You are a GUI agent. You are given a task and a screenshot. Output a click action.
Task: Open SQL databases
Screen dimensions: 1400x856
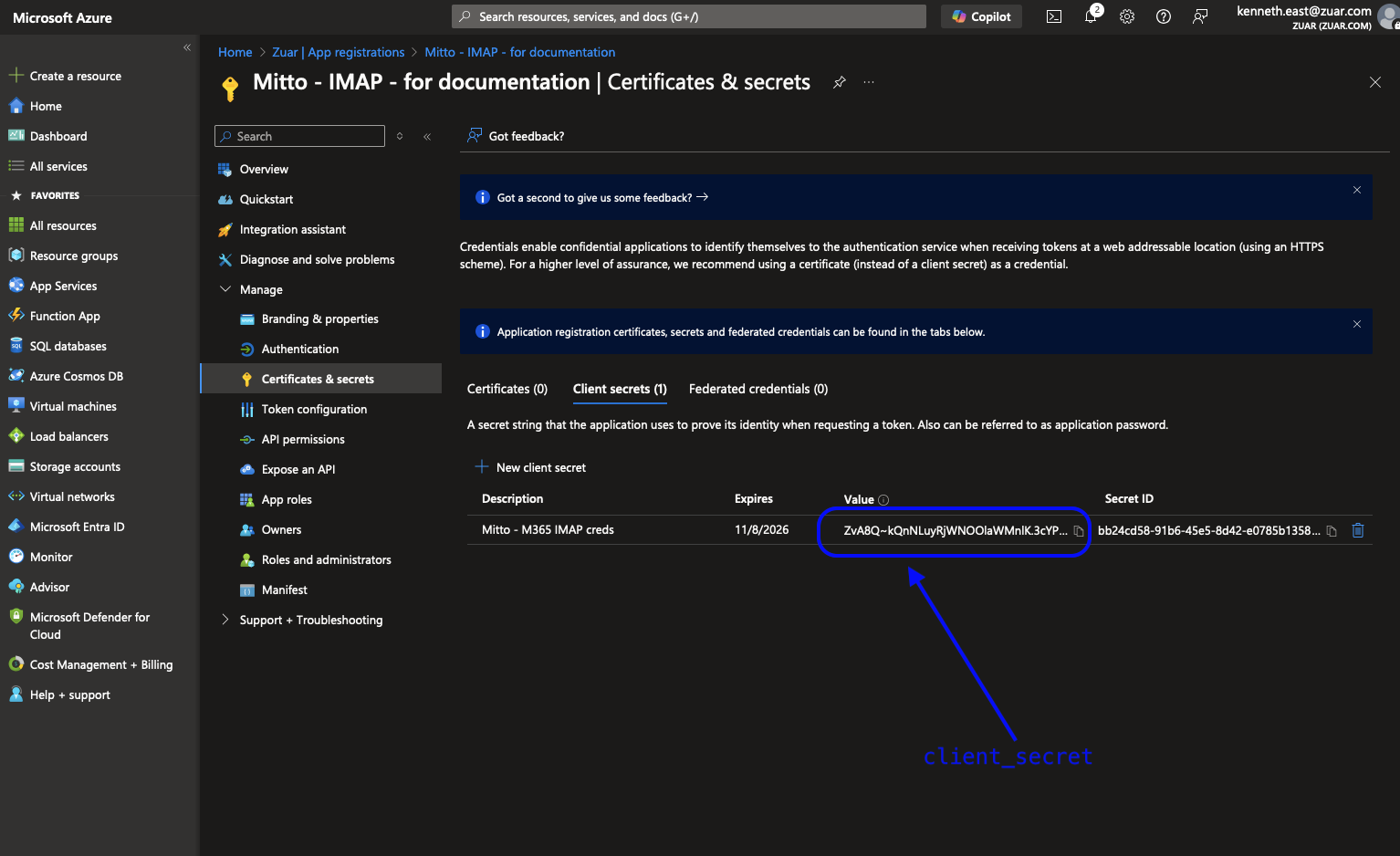(68, 346)
